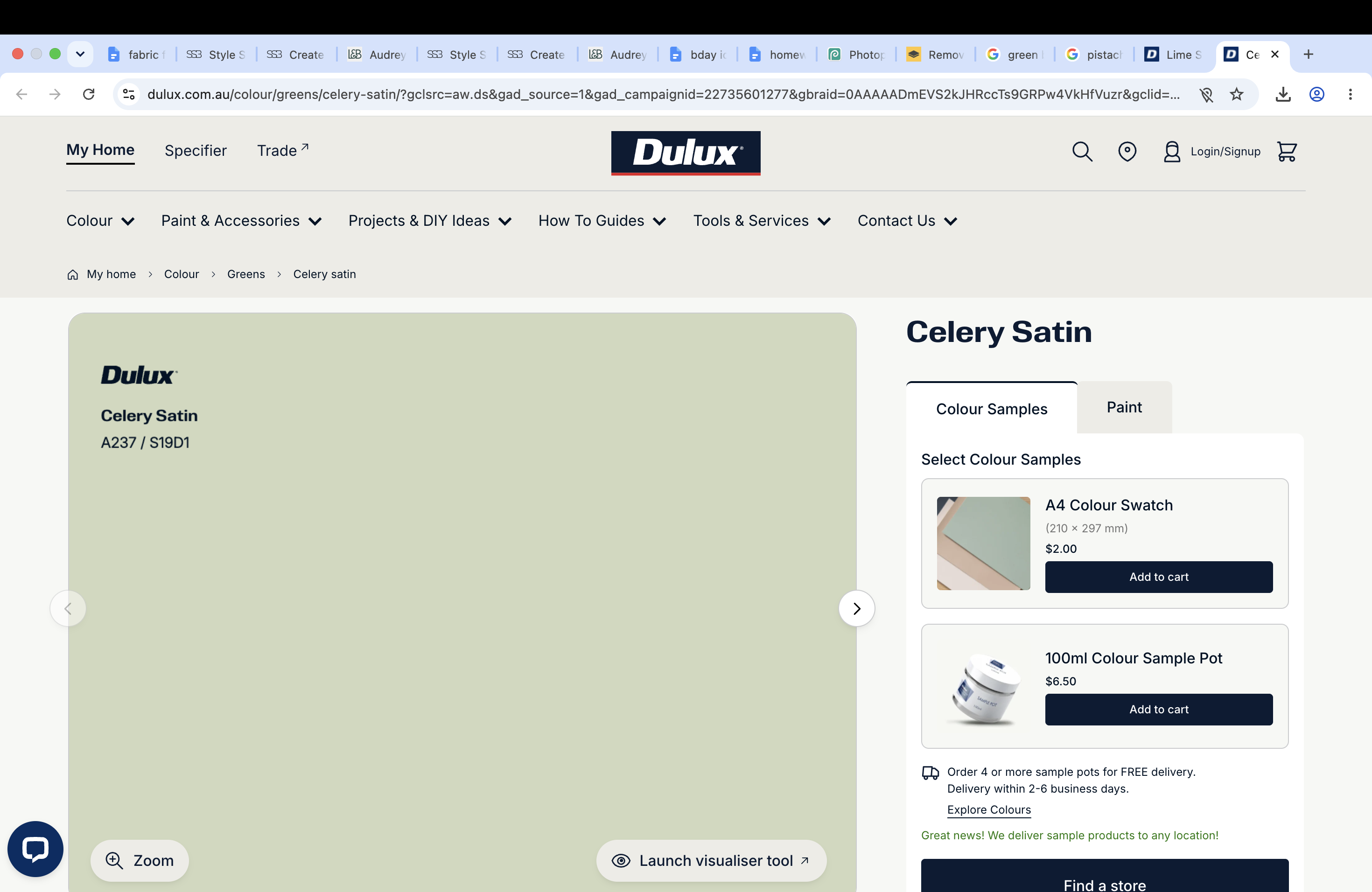
Task: Click the store locator pin icon
Action: pos(1127,152)
